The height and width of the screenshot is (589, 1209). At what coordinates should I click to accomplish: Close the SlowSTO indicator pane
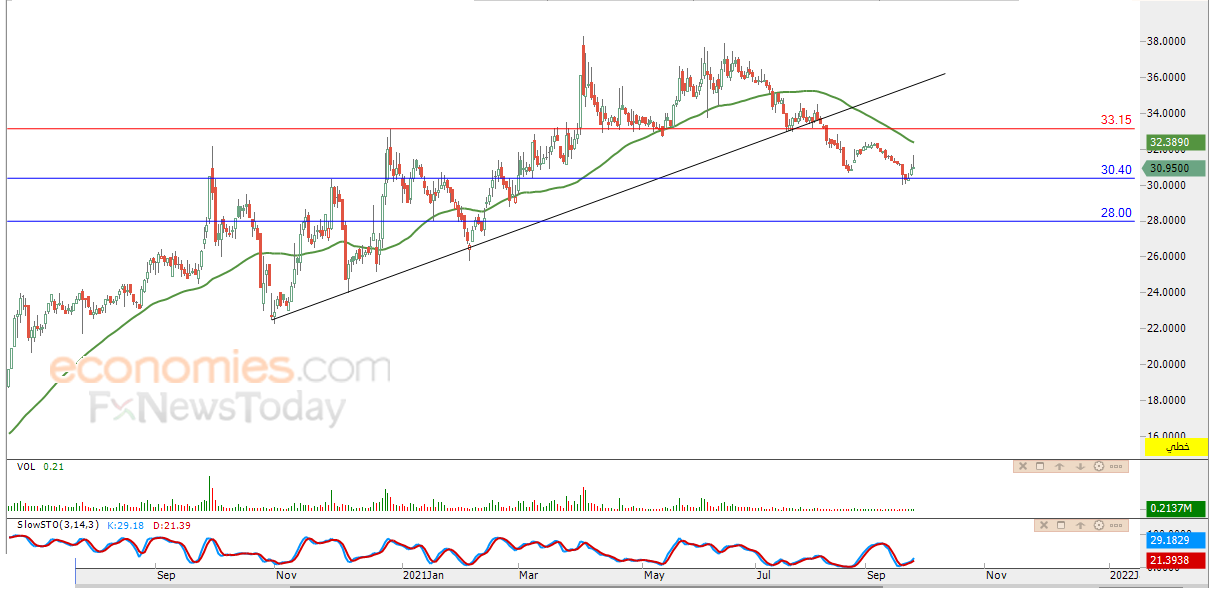point(1044,525)
